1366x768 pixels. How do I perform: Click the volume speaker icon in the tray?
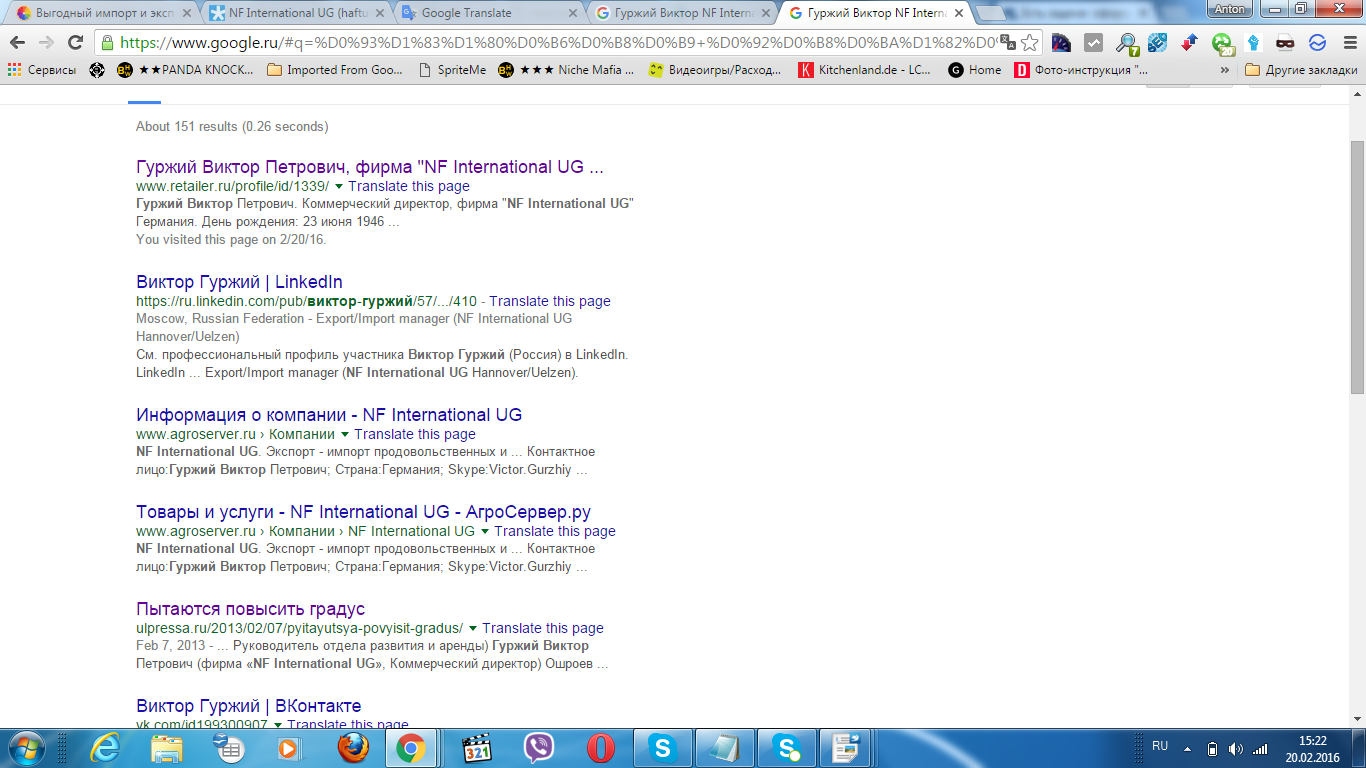[x=1235, y=748]
